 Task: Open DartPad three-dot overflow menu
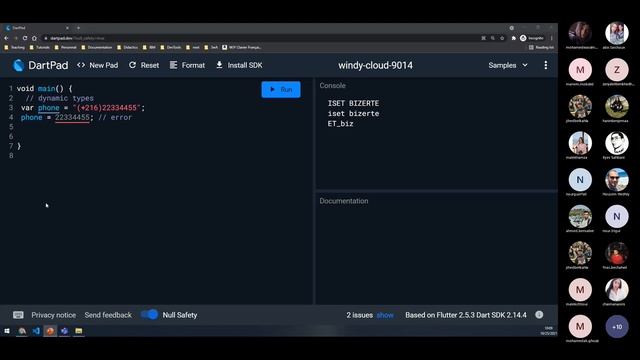546,65
